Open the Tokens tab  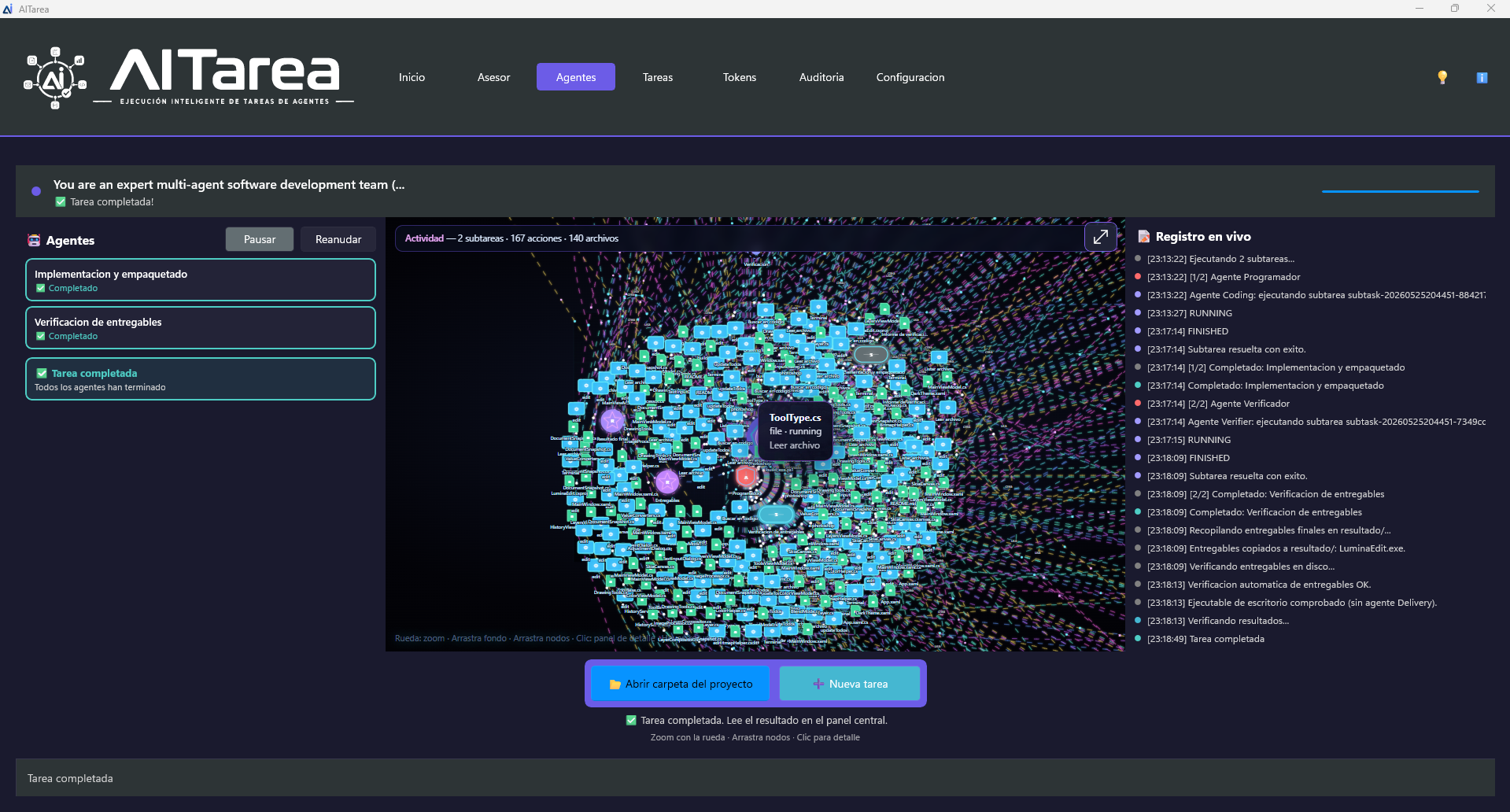click(x=740, y=77)
